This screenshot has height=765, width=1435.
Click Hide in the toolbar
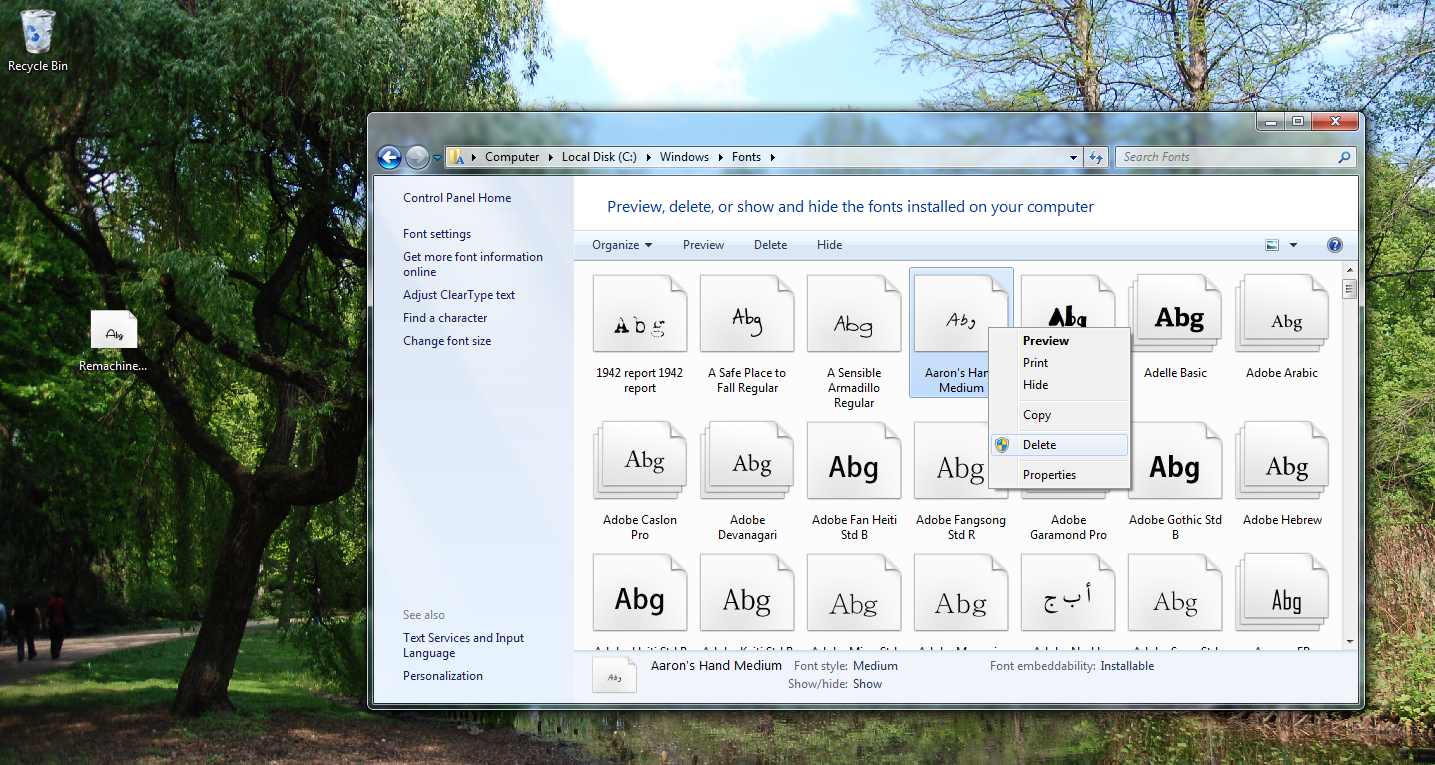click(x=829, y=245)
